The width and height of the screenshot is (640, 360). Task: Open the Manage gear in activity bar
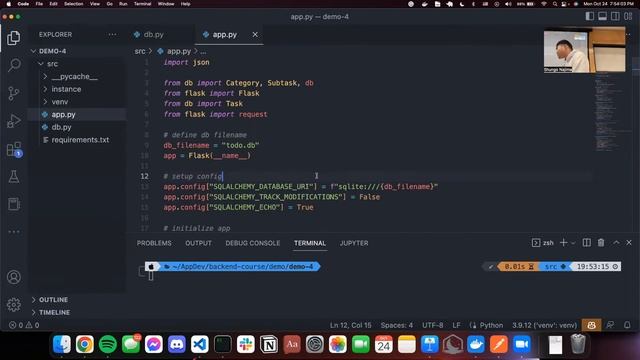[14, 304]
